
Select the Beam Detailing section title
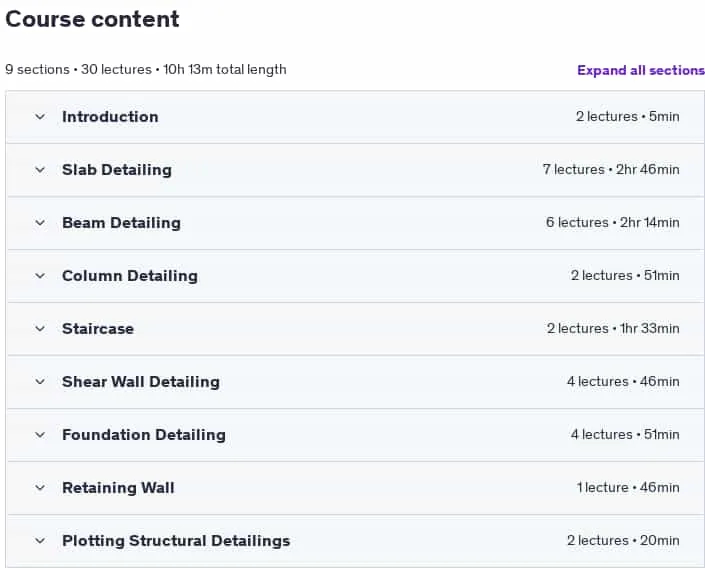pyautogui.click(x=121, y=223)
